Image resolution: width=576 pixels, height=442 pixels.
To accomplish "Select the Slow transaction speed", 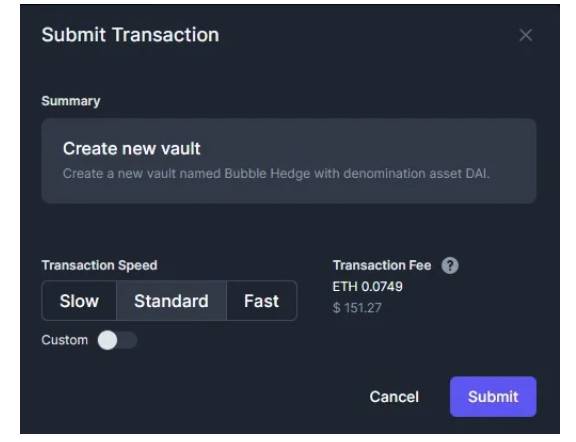I will pos(79,301).
